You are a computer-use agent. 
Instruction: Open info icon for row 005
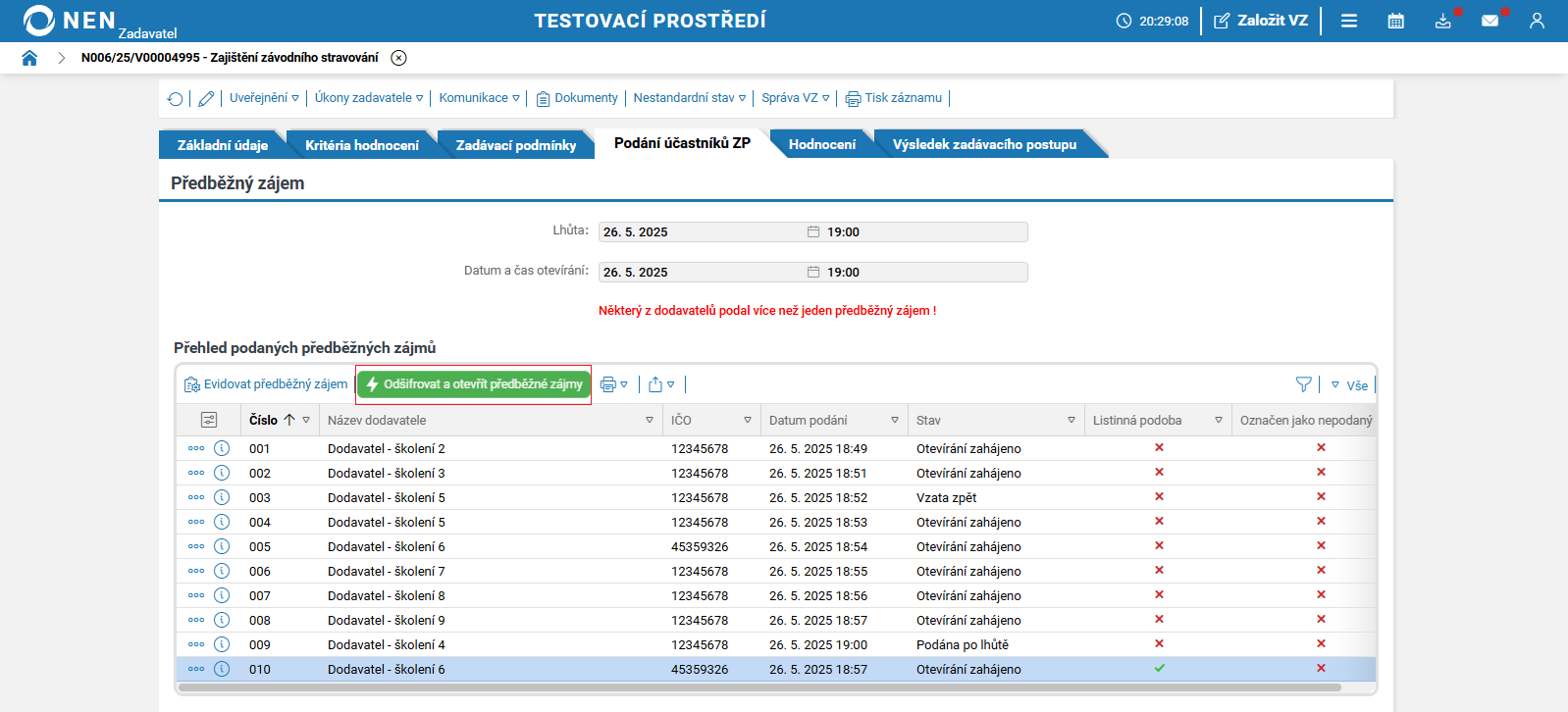coord(222,546)
